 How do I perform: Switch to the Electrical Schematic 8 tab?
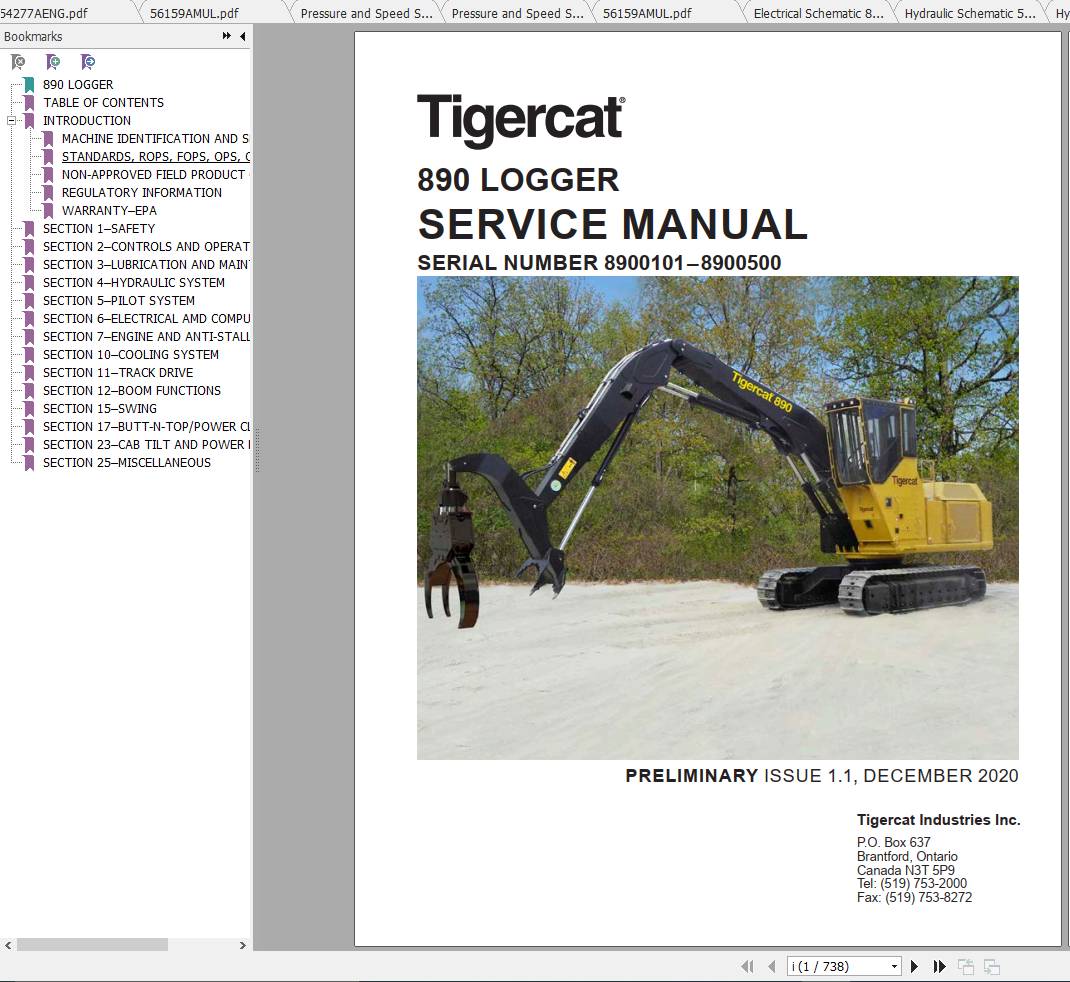click(x=819, y=13)
